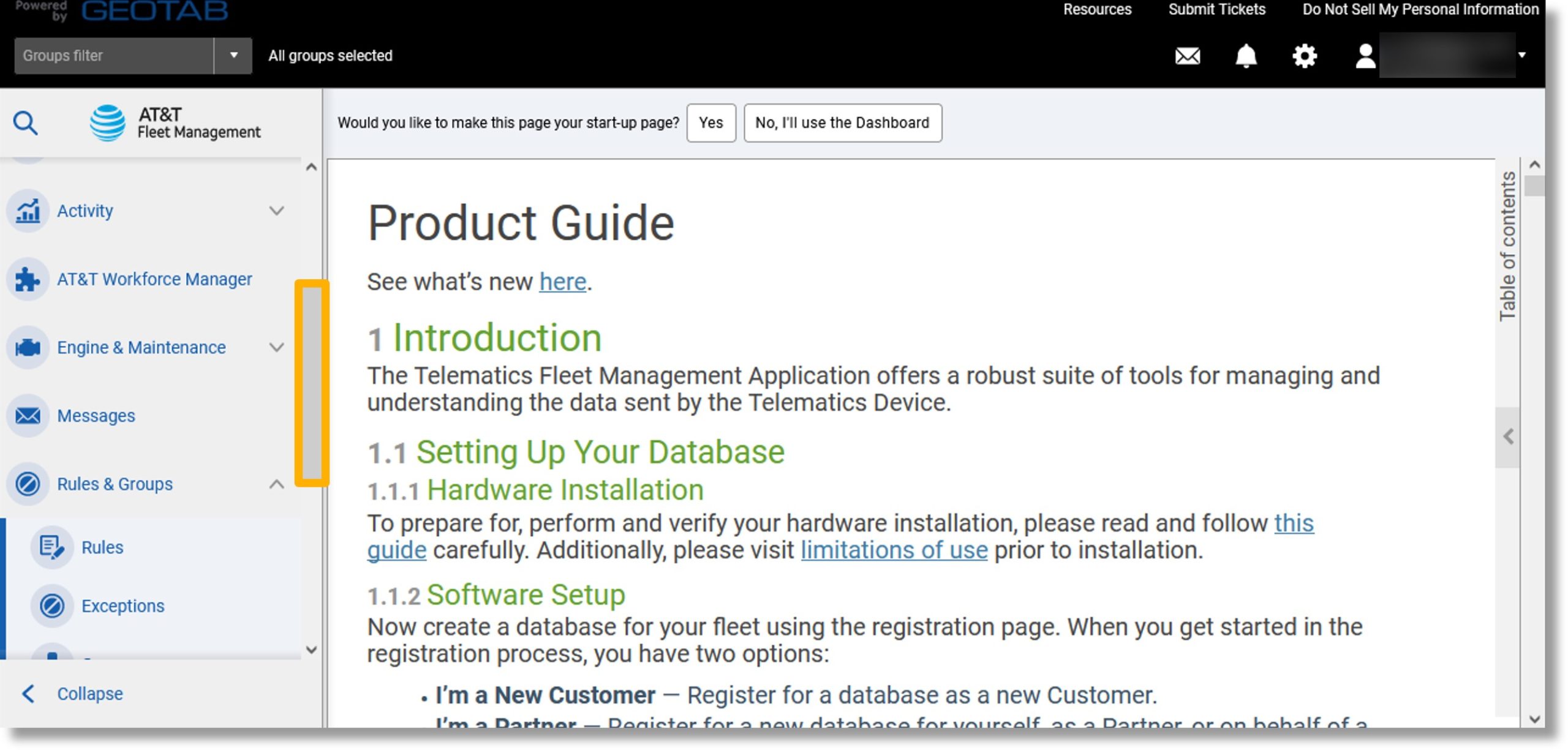Select Rules submenu item
This screenshot has height=750, width=1568.
pos(102,547)
